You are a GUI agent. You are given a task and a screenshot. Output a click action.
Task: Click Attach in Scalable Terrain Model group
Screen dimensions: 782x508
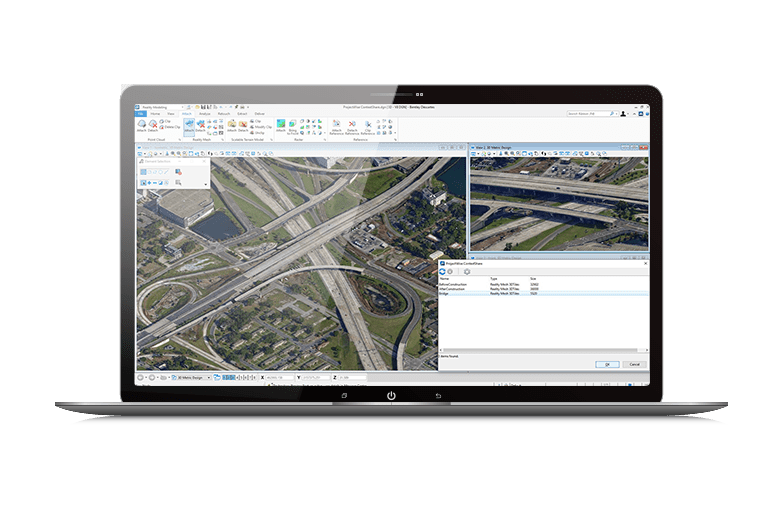(x=230, y=126)
